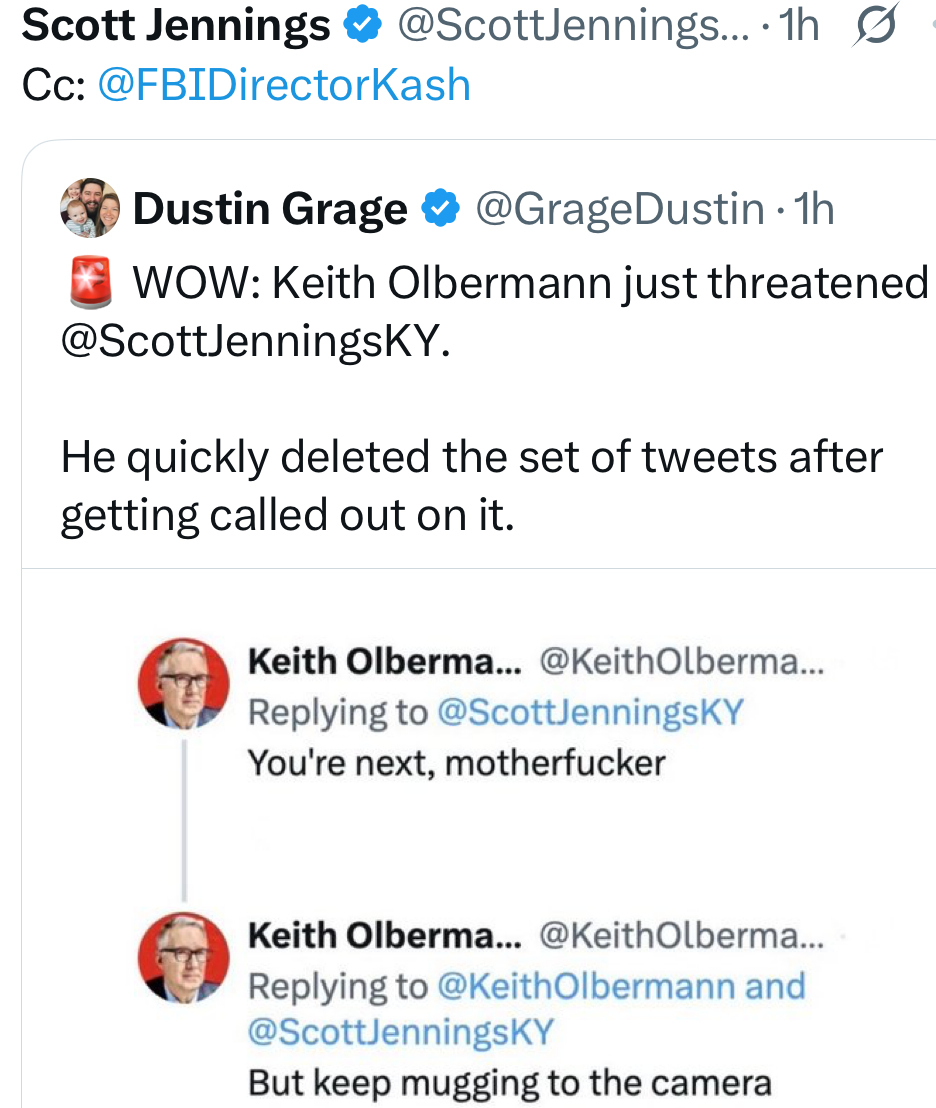Open Dustin Grage's profile name link

click(270, 209)
